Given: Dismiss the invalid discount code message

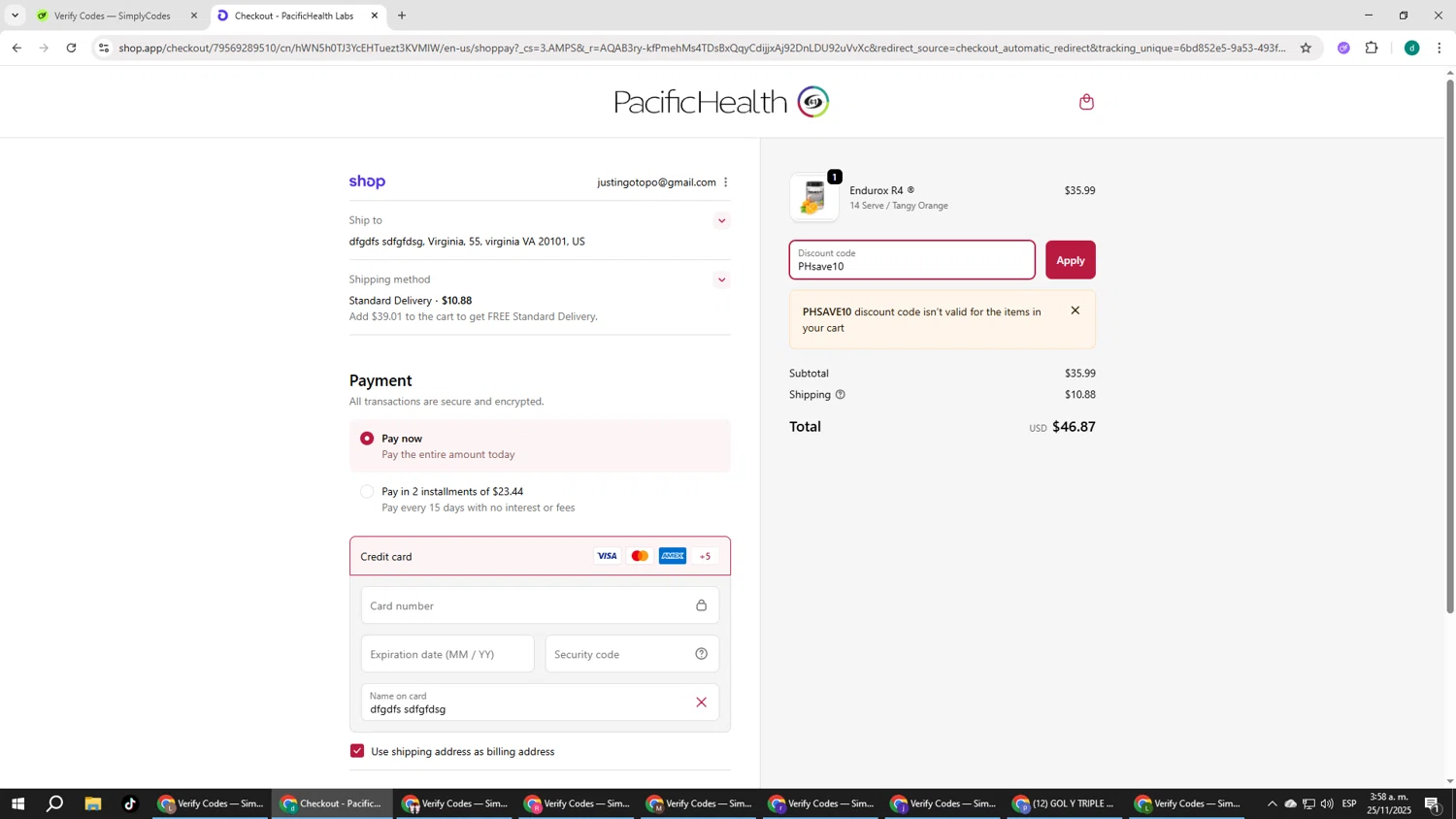Looking at the screenshot, I should tap(1075, 311).
